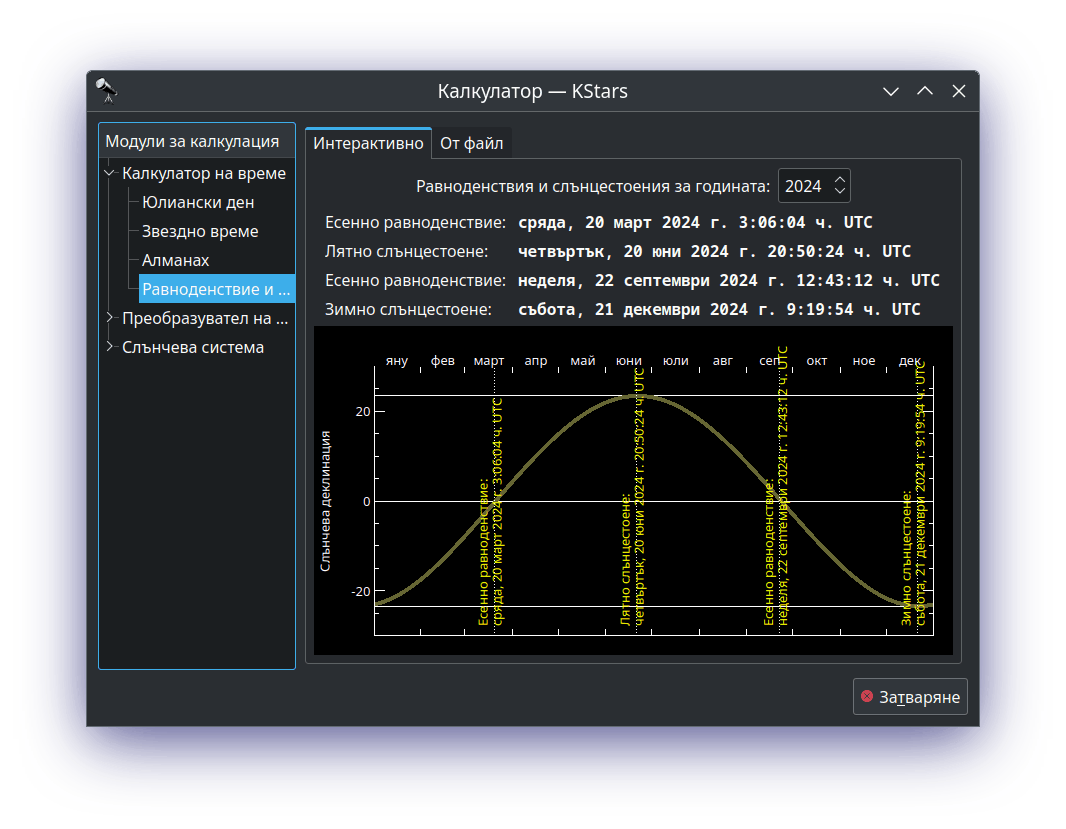Expand the Преобразувател на… tree node

(110, 318)
